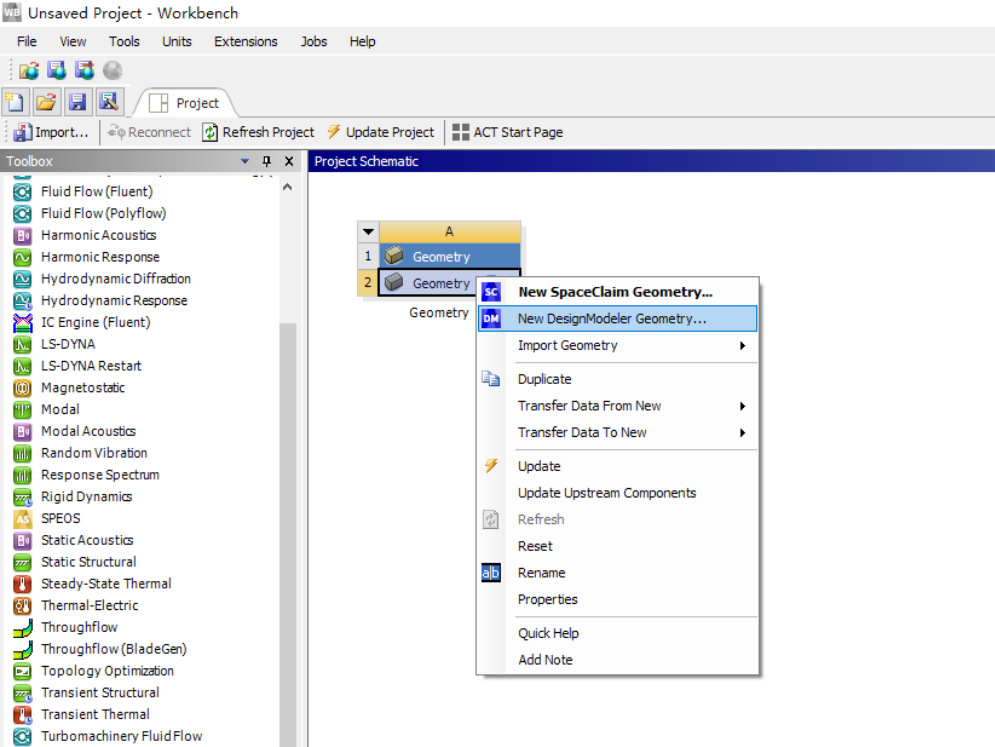995x747 pixels.
Task: Open system A dropdown arrow
Action: click(368, 232)
